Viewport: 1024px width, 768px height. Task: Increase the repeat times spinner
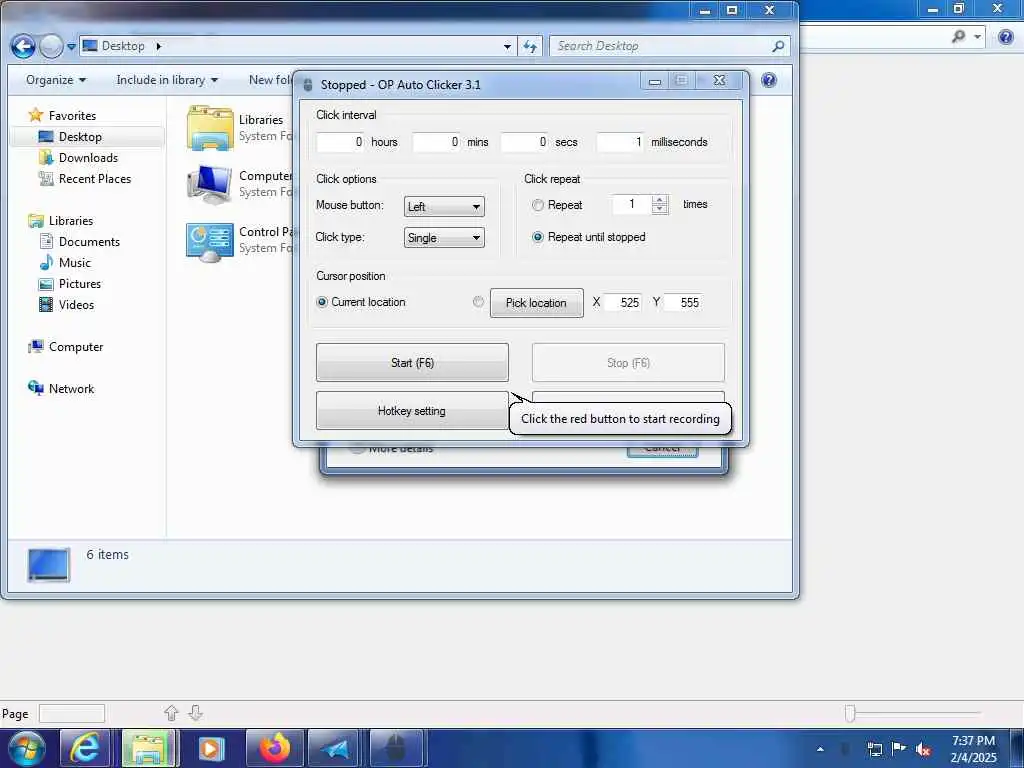660,200
